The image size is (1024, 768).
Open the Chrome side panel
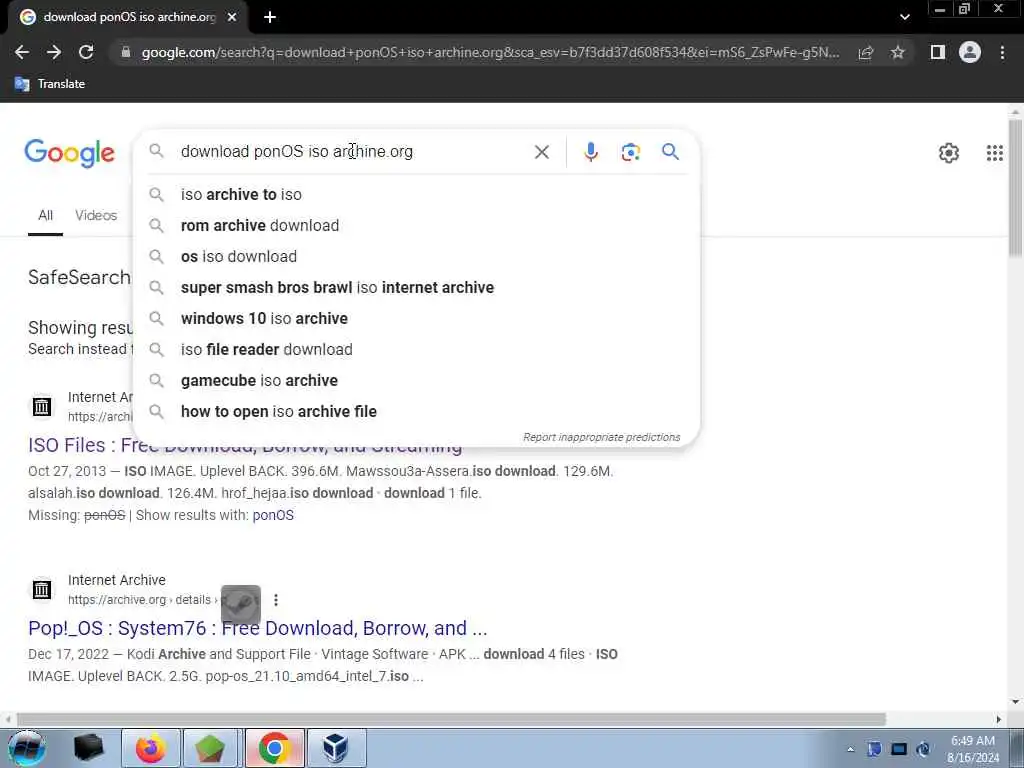click(938, 52)
